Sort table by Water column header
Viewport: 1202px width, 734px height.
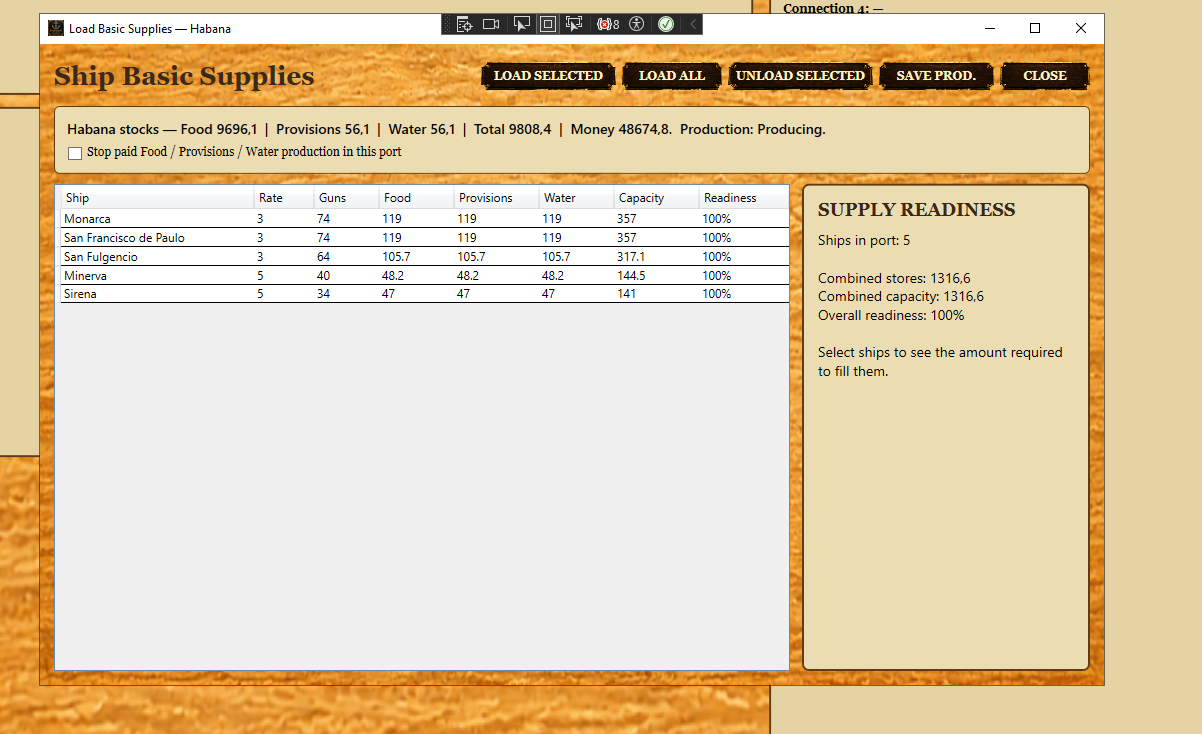[576, 198]
